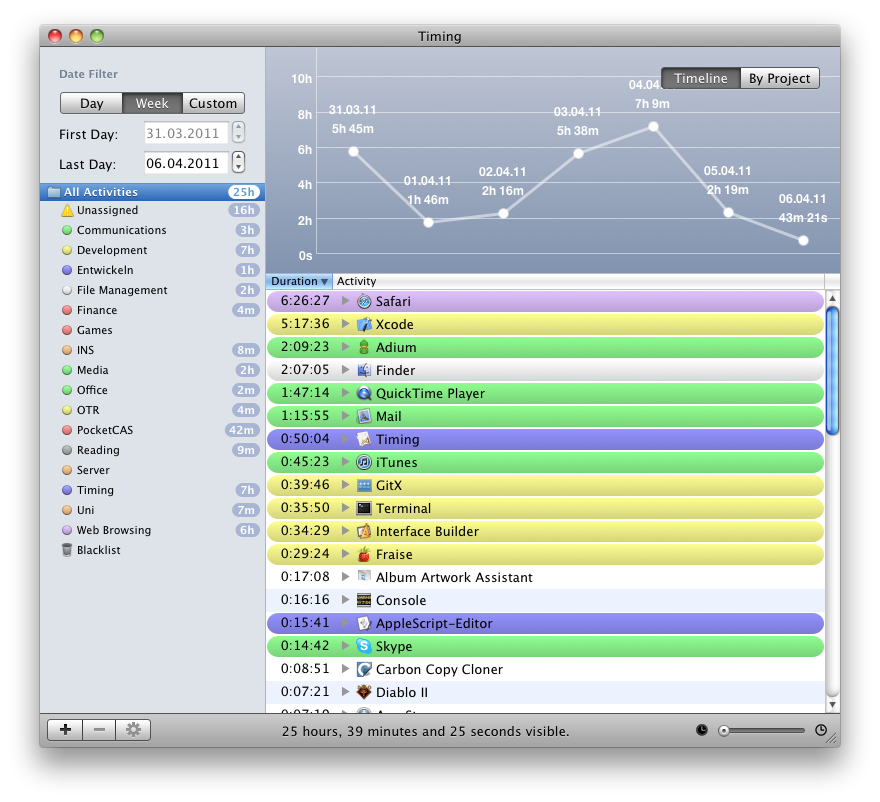880x802 pixels.
Task: Click the 01.04.11 data point on chart
Action: pyautogui.click(x=428, y=223)
